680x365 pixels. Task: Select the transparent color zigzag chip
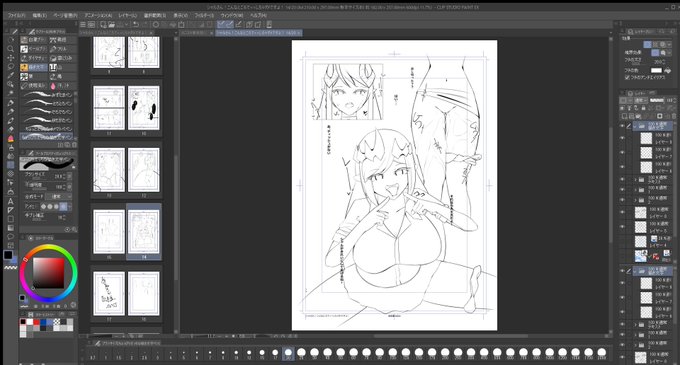[x=10, y=267]
